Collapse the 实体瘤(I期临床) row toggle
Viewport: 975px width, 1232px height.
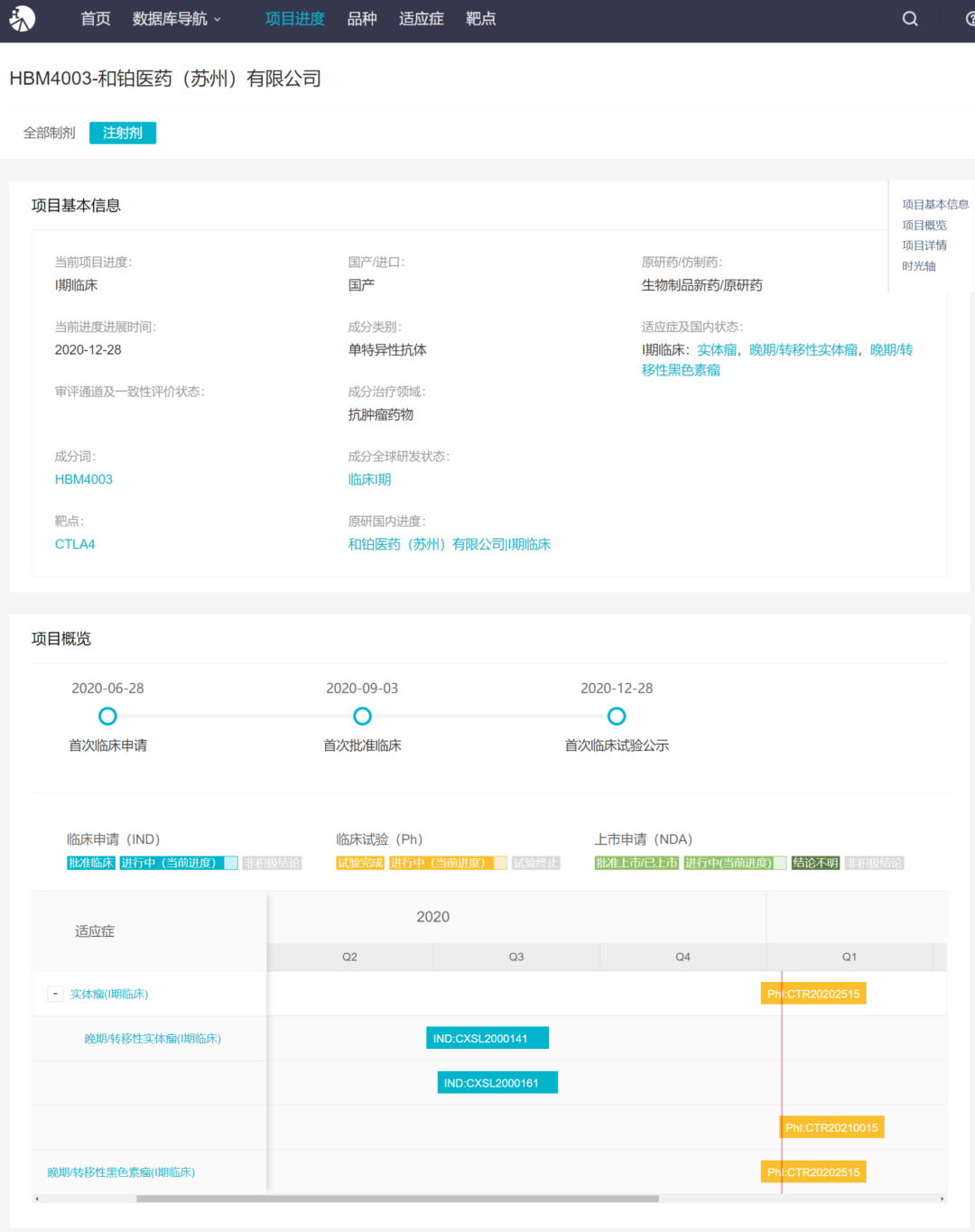55,994
